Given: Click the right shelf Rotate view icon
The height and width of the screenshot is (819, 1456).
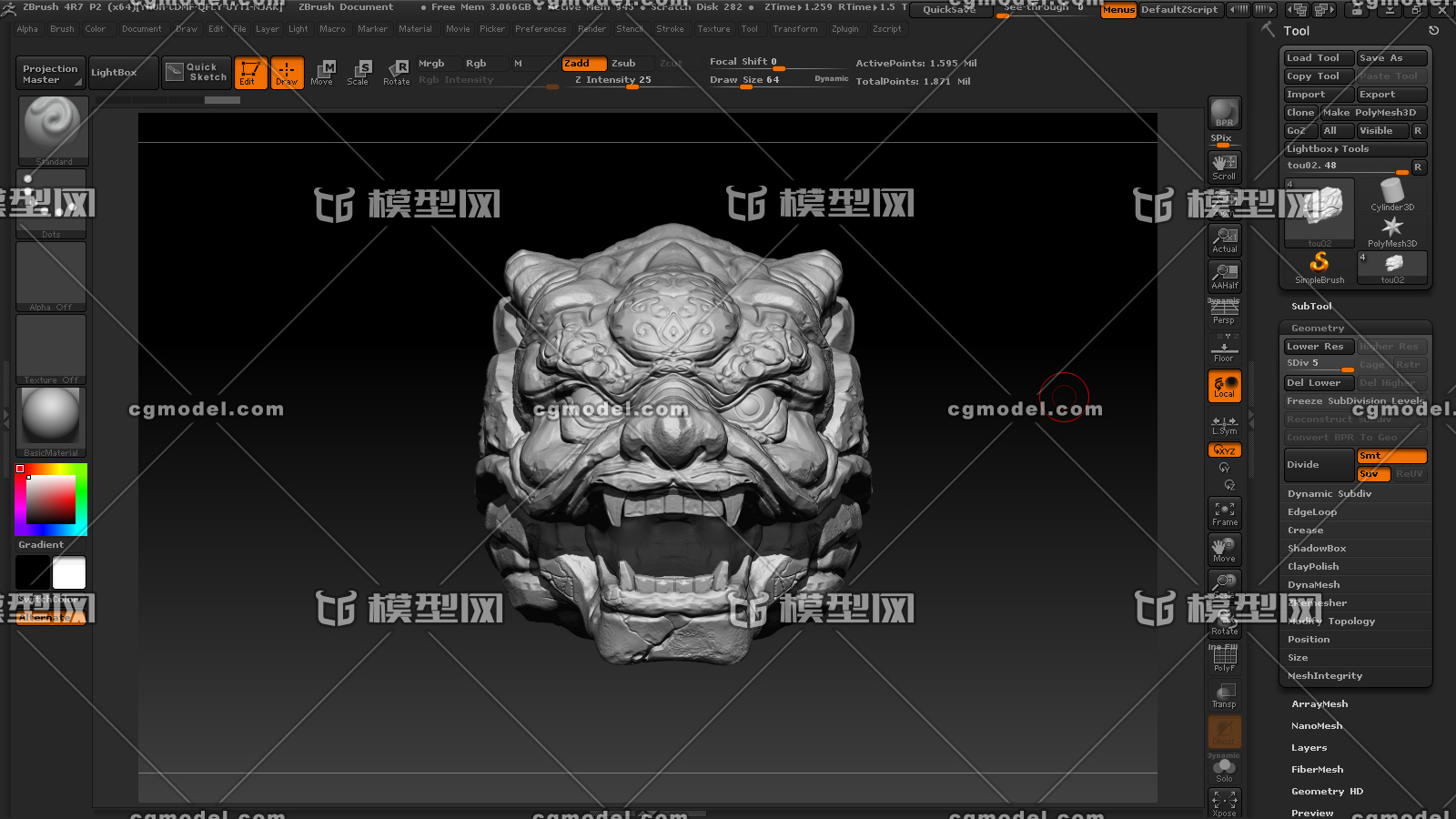Looking at the screenshot, I should coord(1224,622).
